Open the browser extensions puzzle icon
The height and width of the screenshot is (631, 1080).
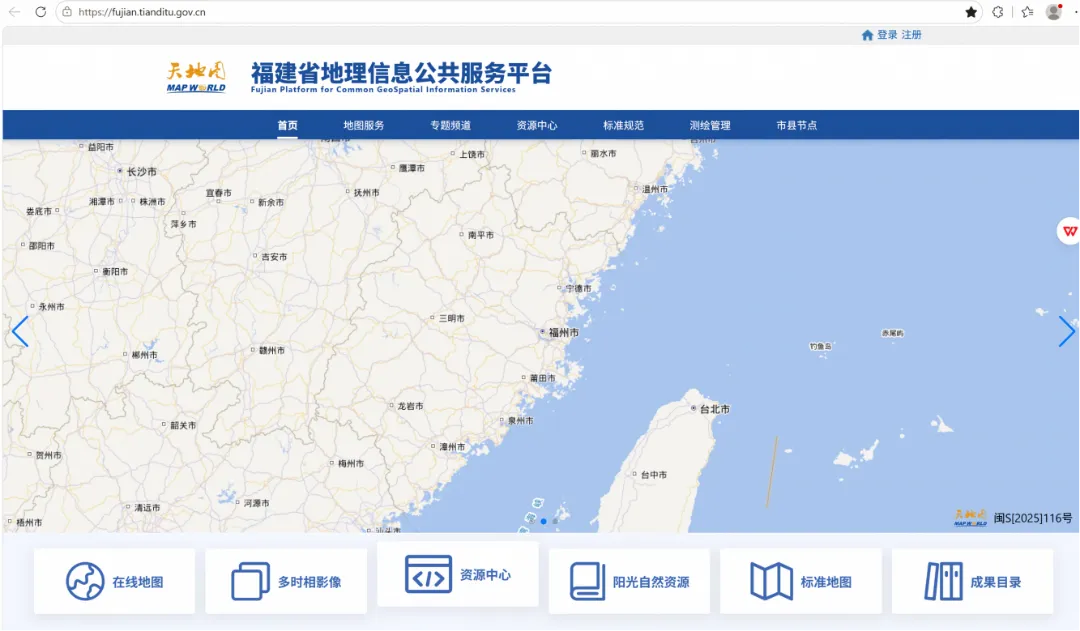point(997,12)
